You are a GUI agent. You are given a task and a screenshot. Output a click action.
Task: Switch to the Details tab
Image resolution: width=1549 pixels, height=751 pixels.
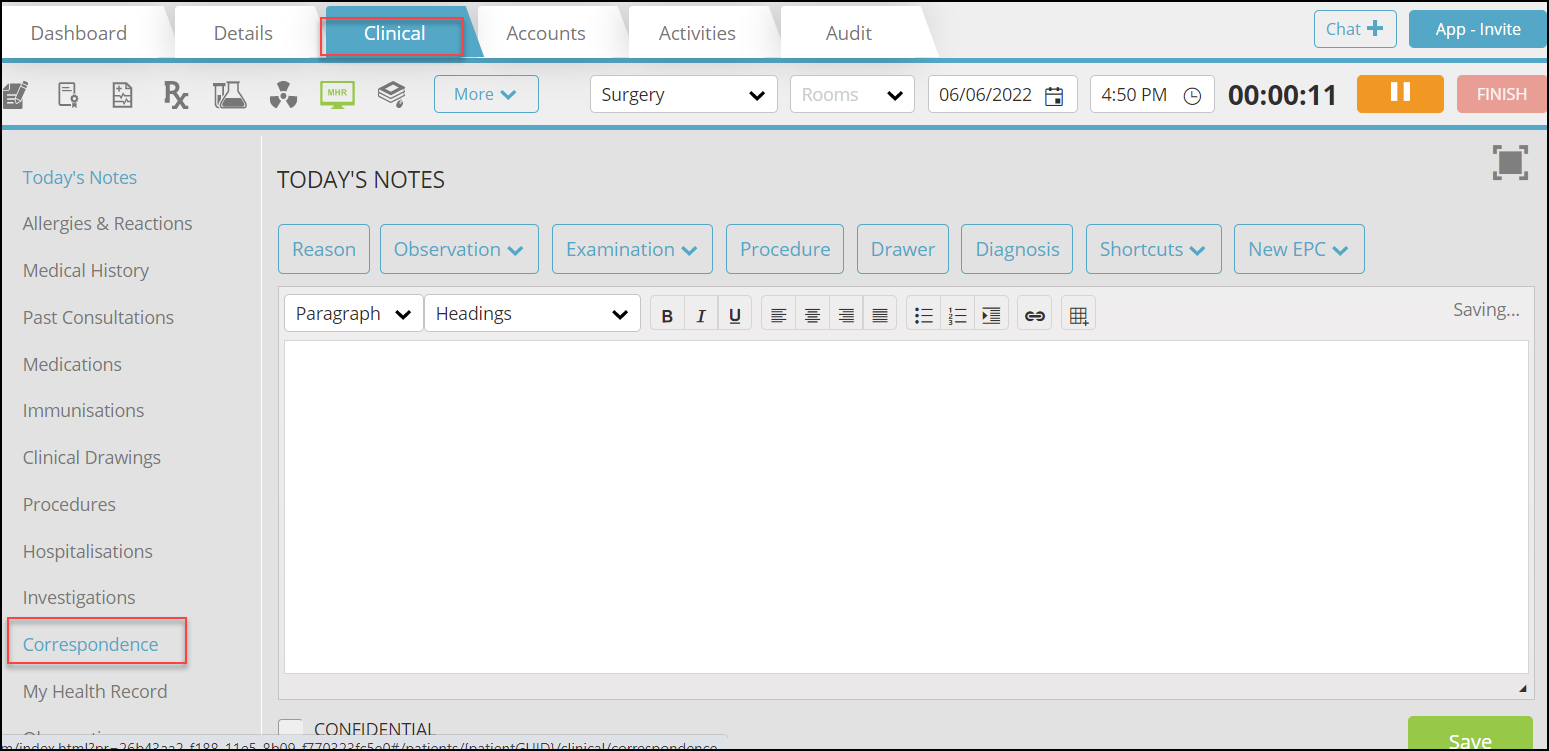point(243,33)
